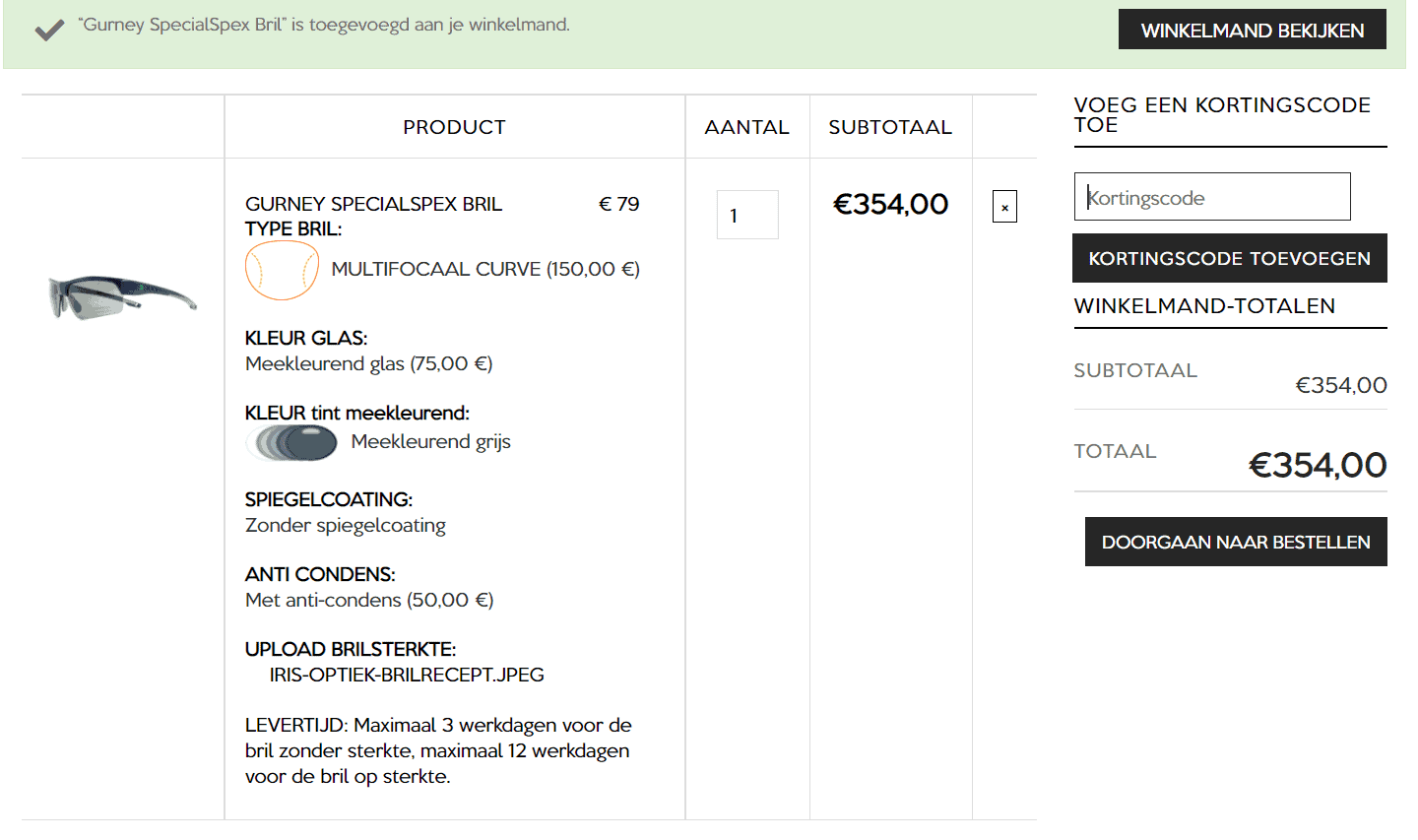Click the green success checkmark icon

48,30
